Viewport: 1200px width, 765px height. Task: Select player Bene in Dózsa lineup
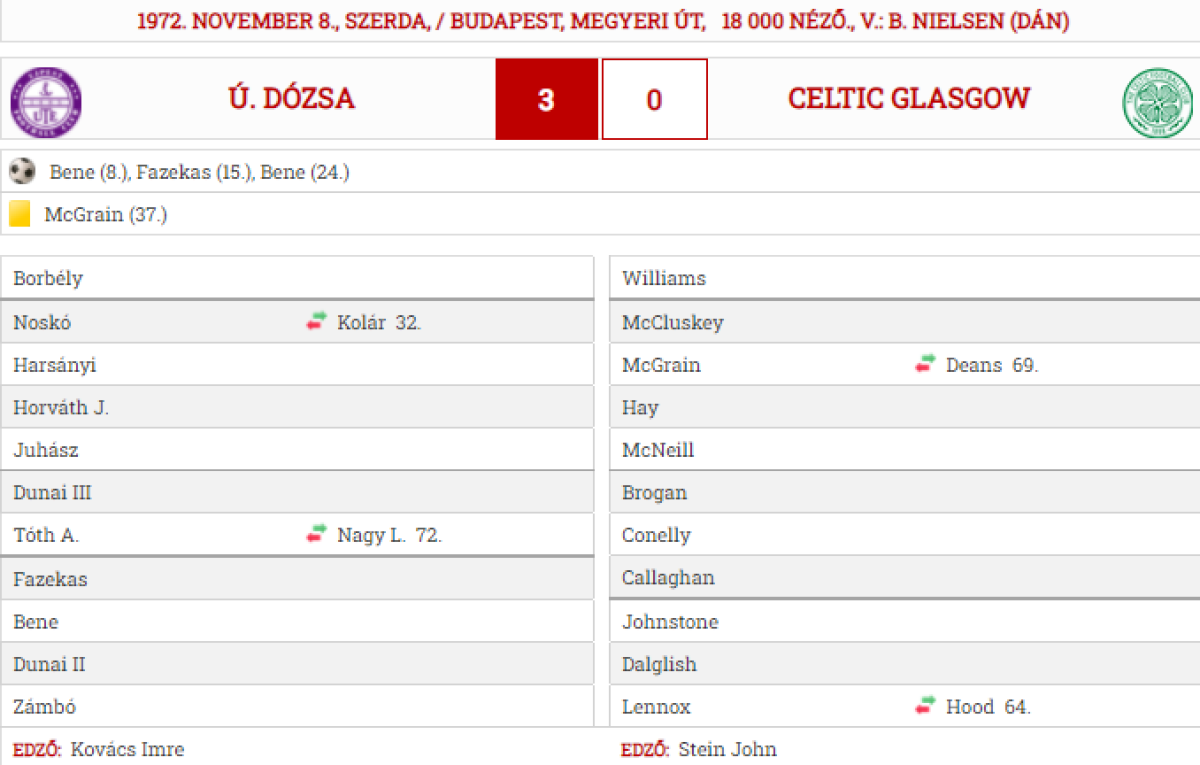pyautogui.click(x=36, y=622)
